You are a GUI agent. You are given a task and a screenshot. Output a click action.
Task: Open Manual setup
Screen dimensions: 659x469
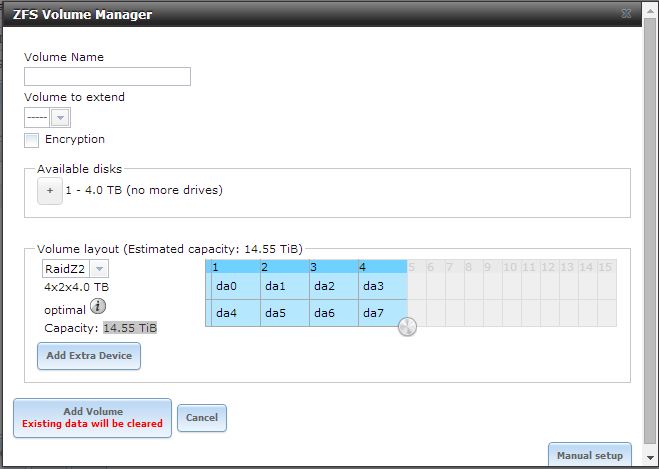pyautogui.click(x=590, y=455)
